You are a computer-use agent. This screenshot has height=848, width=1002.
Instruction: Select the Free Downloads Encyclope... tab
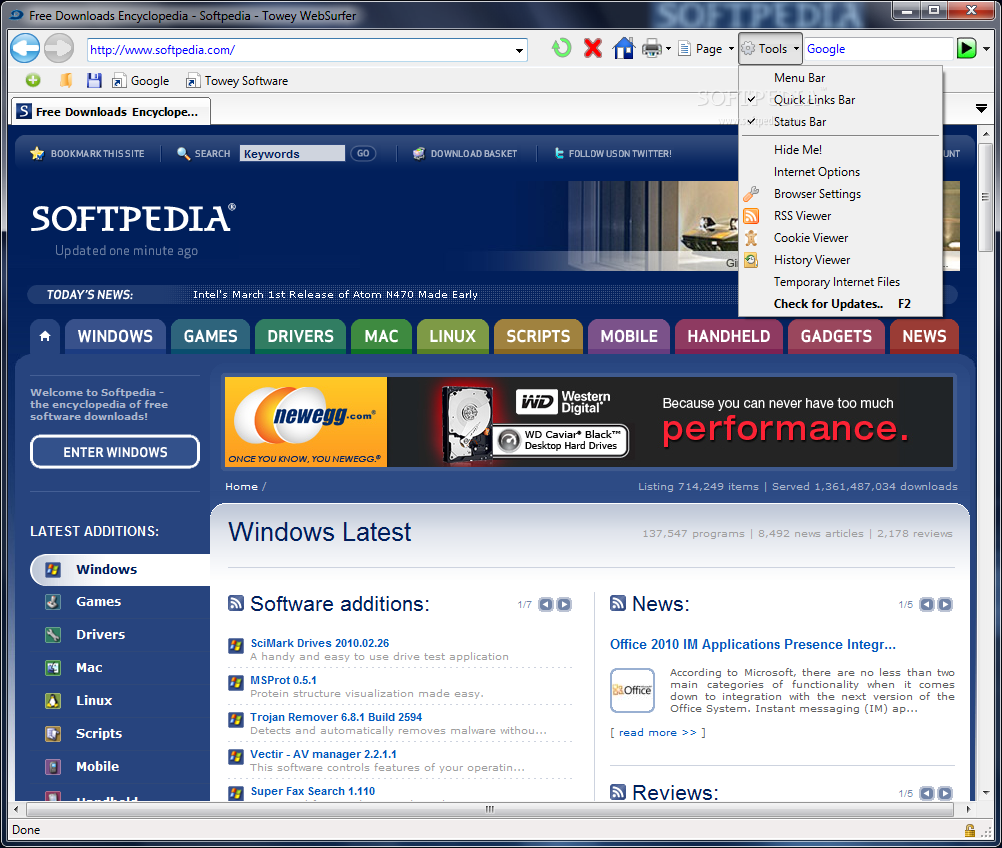click(111, 111)
